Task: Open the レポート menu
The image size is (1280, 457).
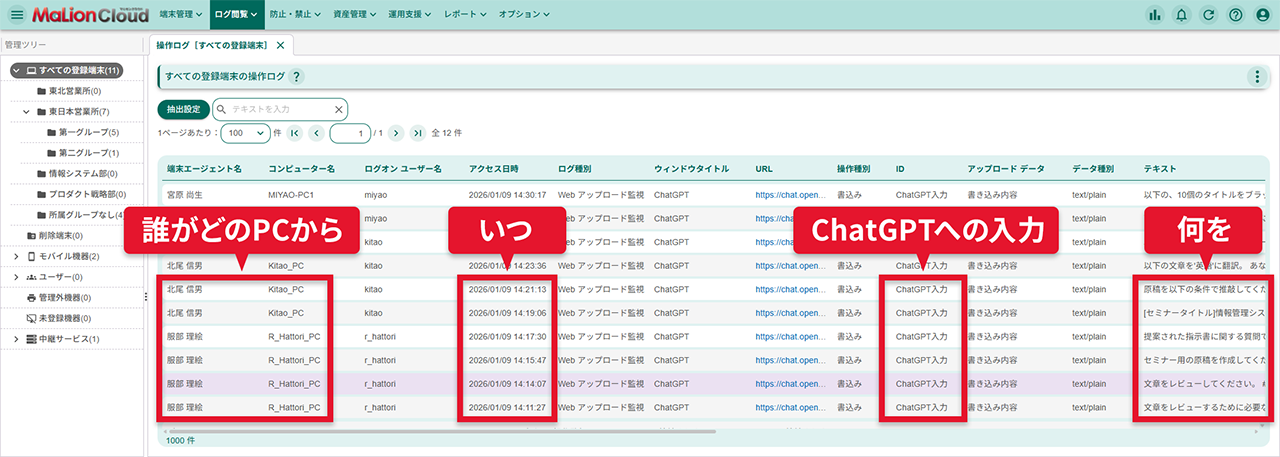Action: tap(465, 15)
